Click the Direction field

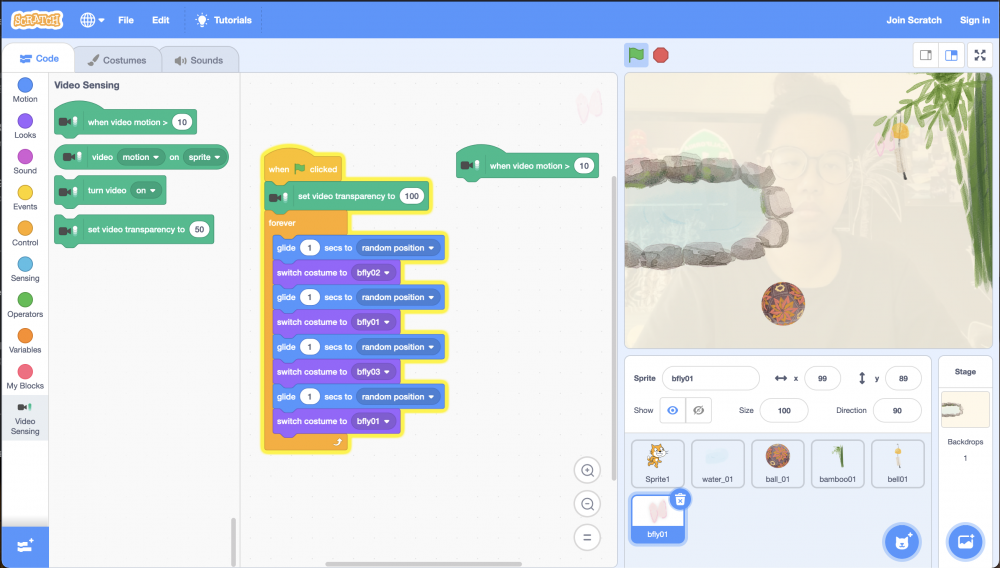click(x=897, y=411)
